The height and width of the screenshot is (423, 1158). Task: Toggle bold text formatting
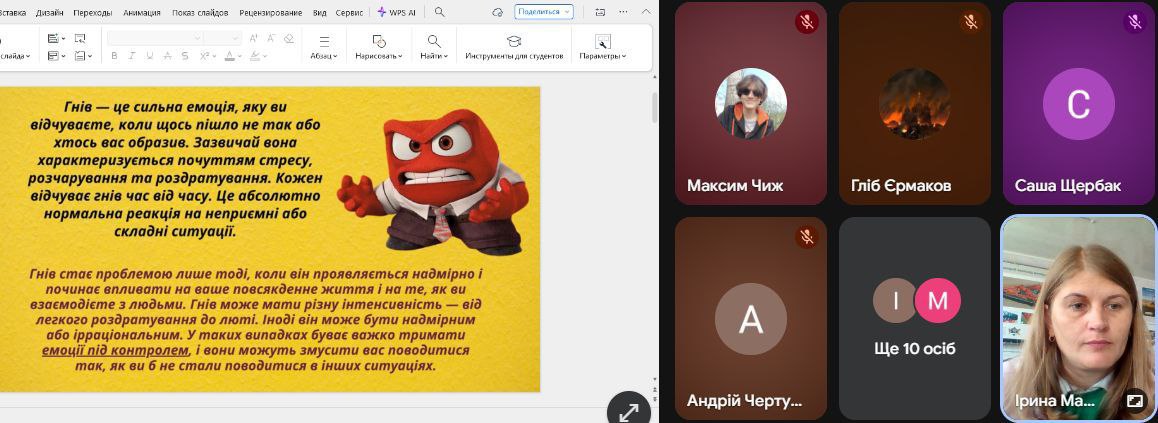114,56
